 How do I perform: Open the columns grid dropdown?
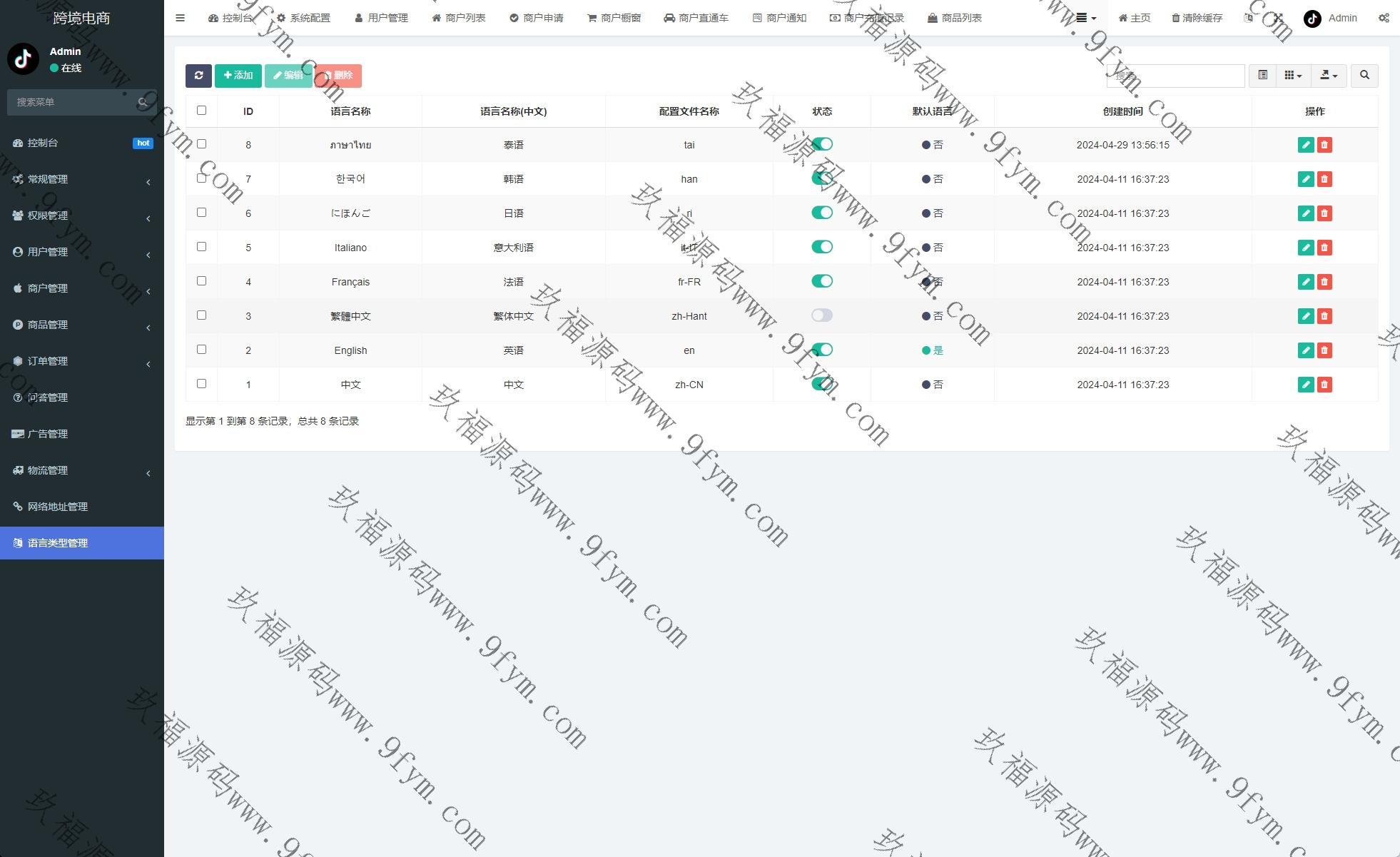pyautogui.click(x=1292, y=76)
